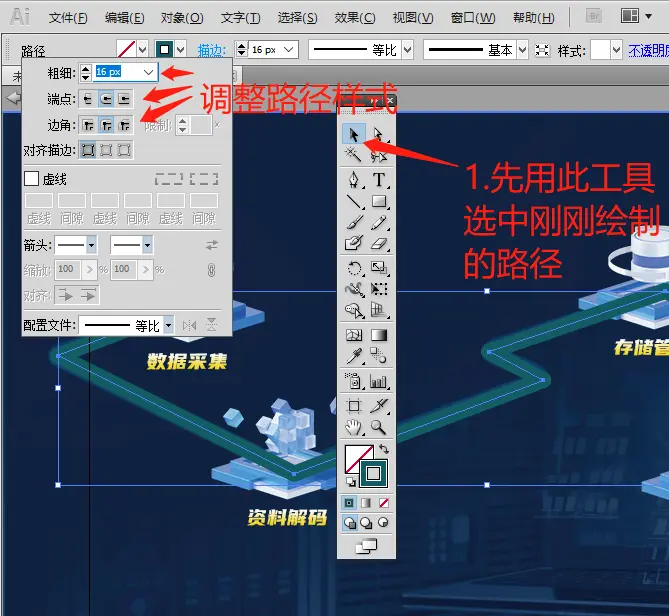669x616 pixels.
Task: Expand 等比 width profile dropdown in control bar
Action: pos(408,50)
